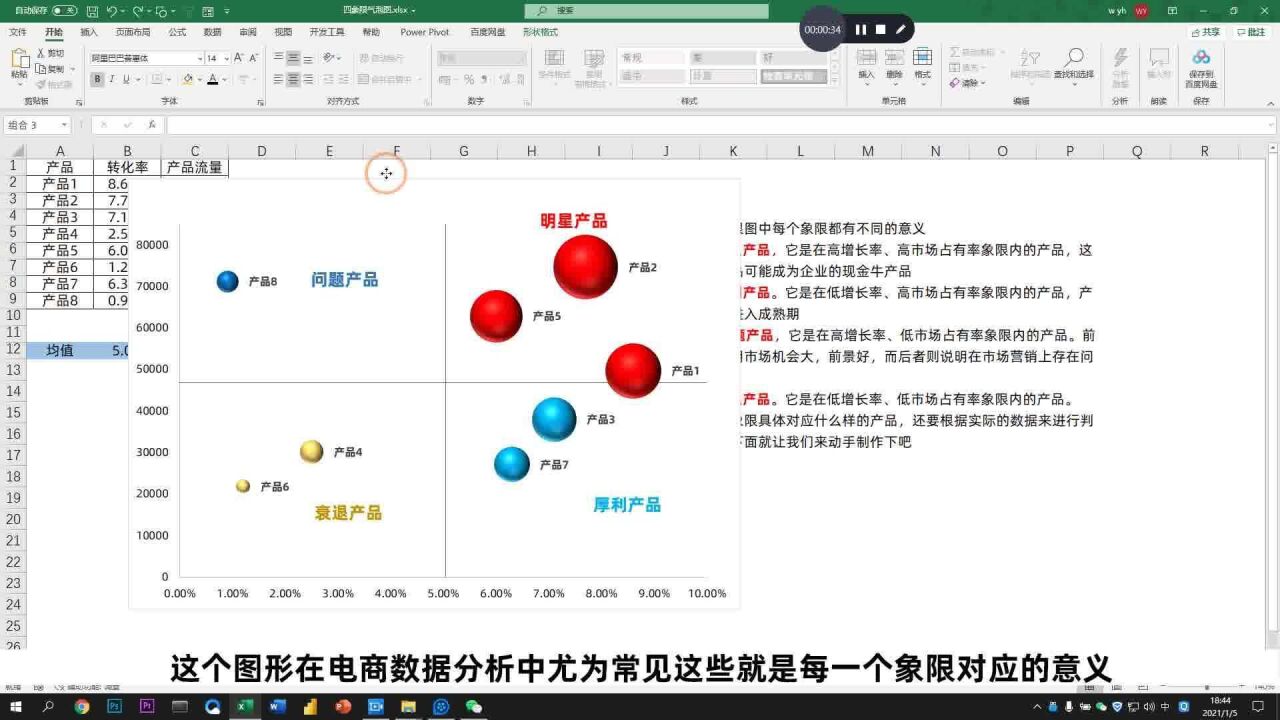The width and height of the screenshot is (1280, 720).
Task: Select cell A12 containing 均值
Action: pyautogui.click(x=60, y=351)
